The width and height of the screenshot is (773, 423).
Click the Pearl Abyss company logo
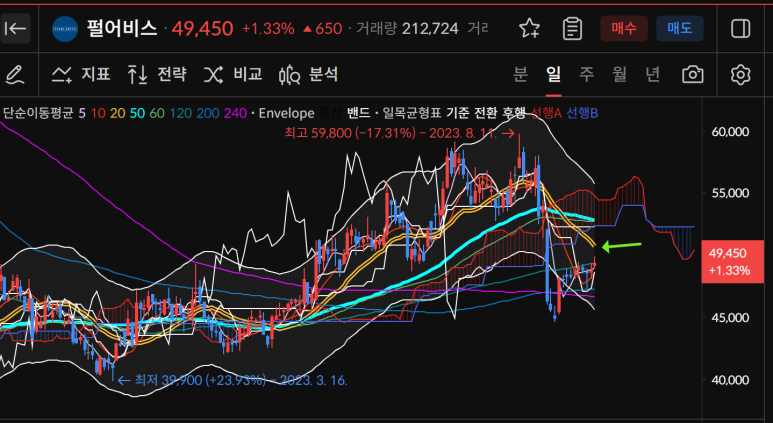(x=65, y=29)
